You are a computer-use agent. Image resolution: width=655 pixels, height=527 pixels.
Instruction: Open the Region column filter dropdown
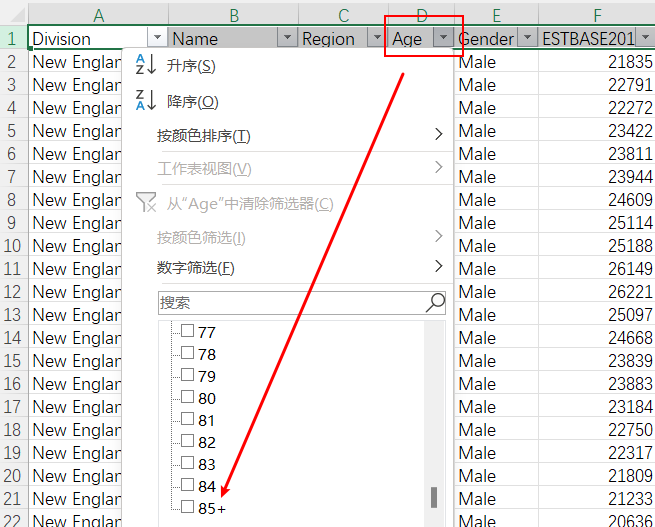[x=377, y=39]
